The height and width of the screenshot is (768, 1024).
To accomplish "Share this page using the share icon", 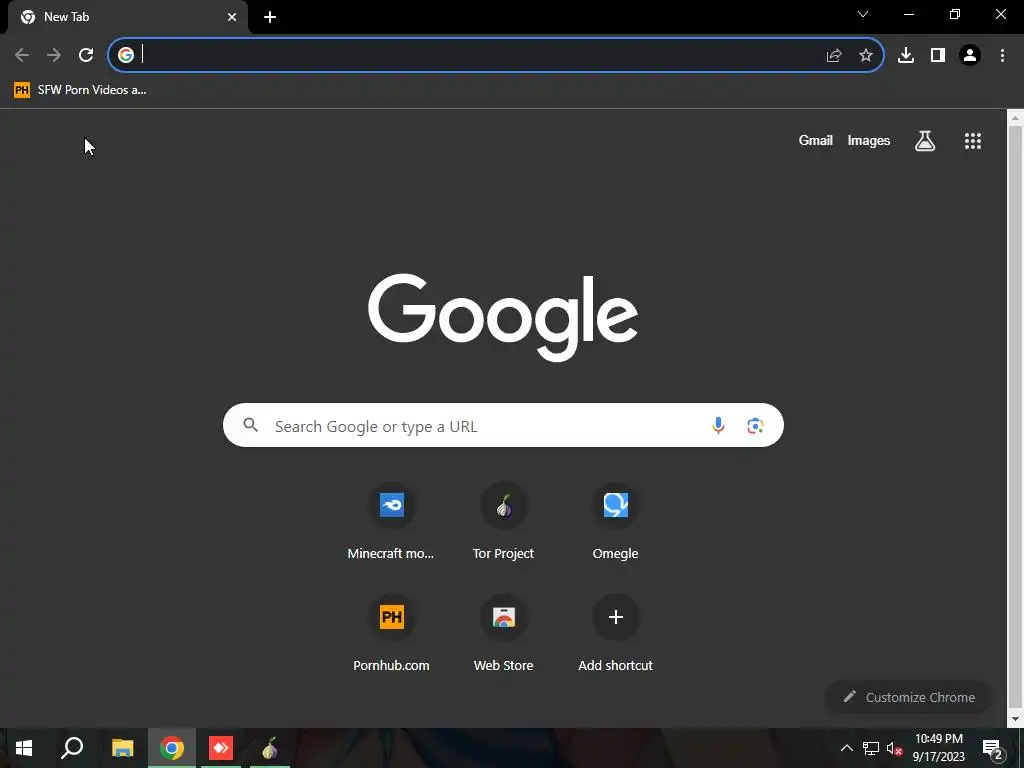I will [x=834, y=56].
